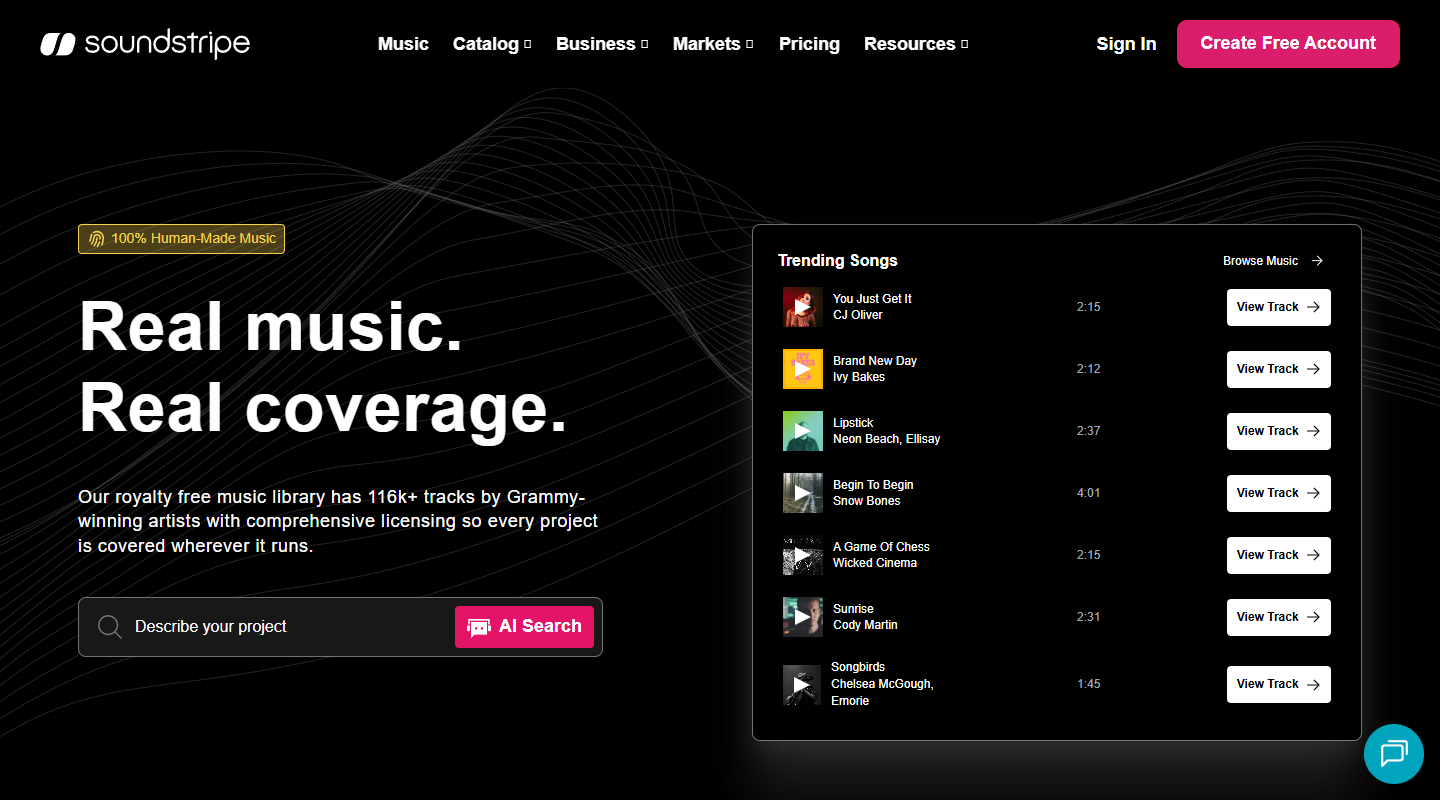Viewport: 1440px width, 800px height.
Task: Click artist name Cody Martin
Action: pyautogui.click(x=865, y=625)
